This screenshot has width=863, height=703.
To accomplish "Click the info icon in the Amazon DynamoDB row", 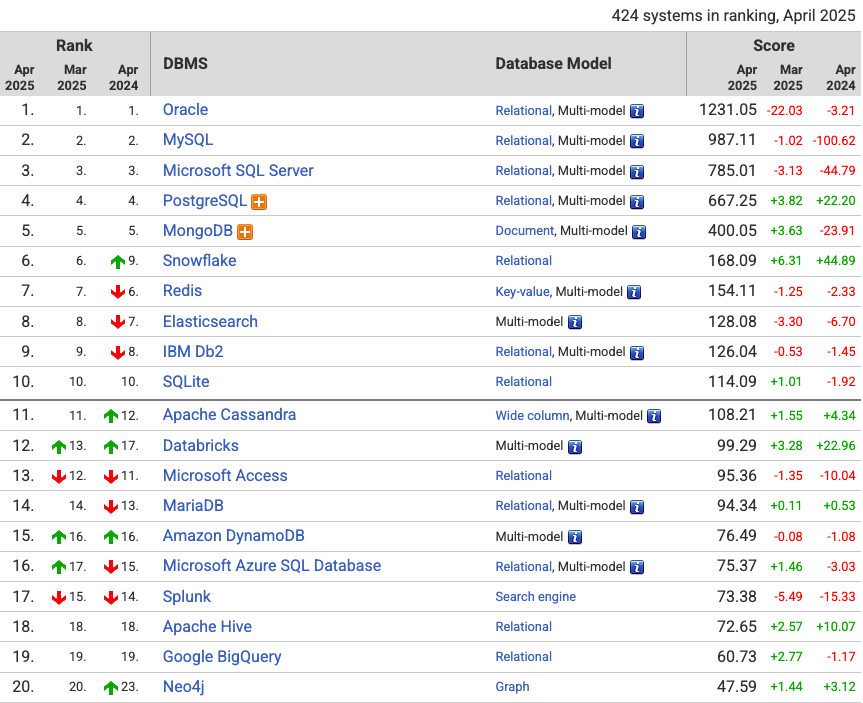I will (575, 537).
